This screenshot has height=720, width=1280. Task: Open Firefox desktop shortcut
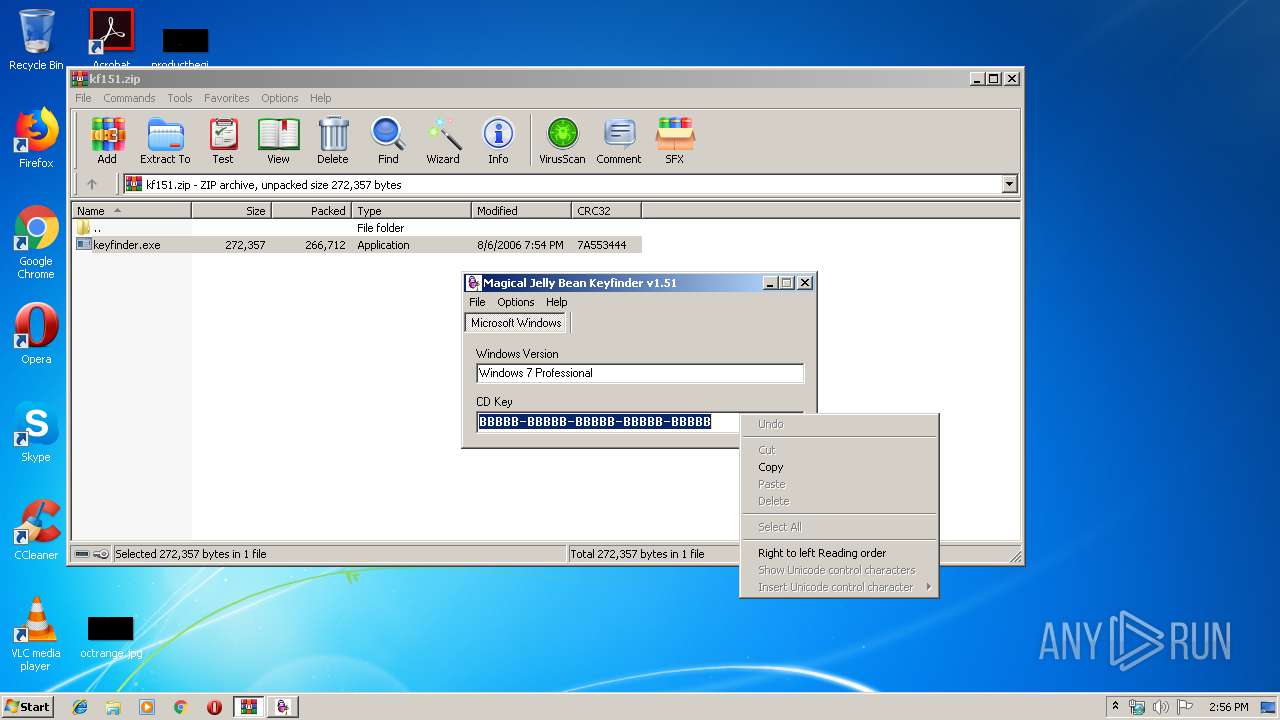tap(36, 138)
